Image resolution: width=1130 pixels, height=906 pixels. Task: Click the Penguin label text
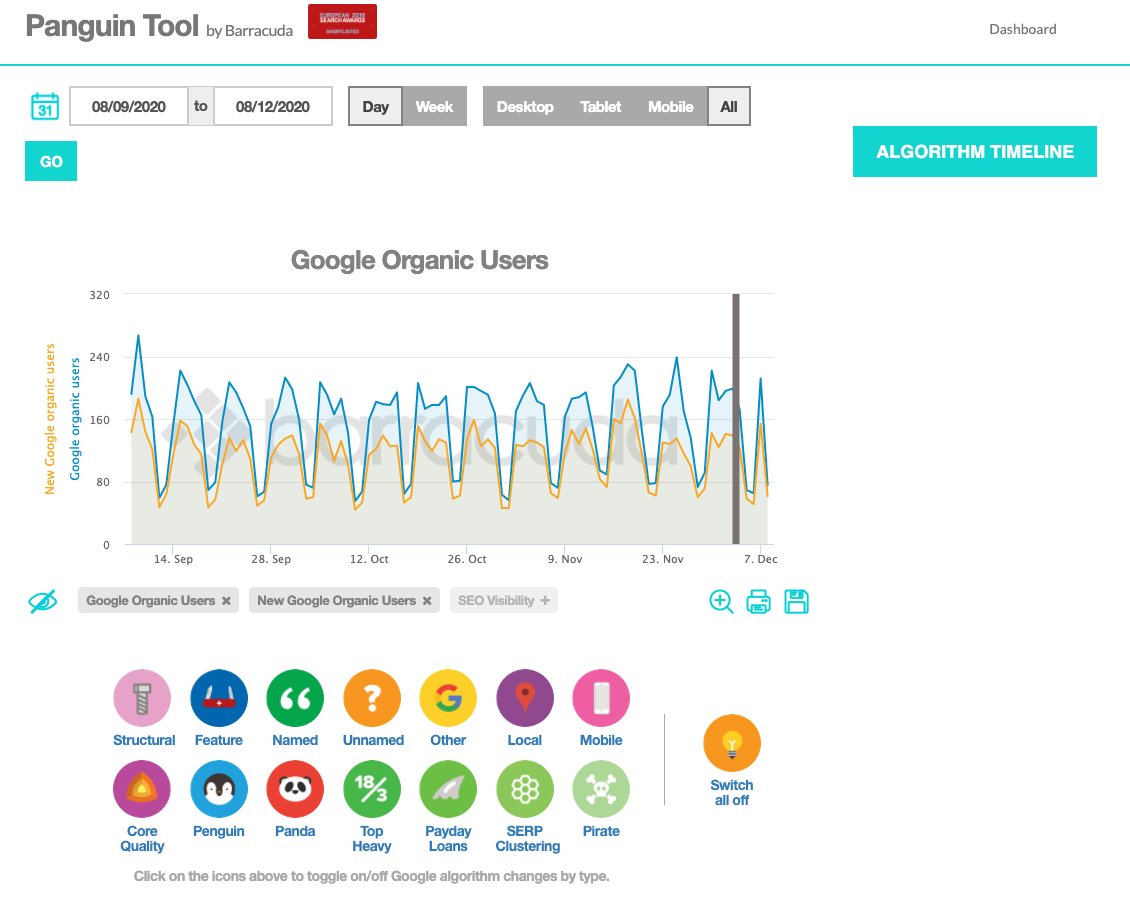[x=219, y=831]
